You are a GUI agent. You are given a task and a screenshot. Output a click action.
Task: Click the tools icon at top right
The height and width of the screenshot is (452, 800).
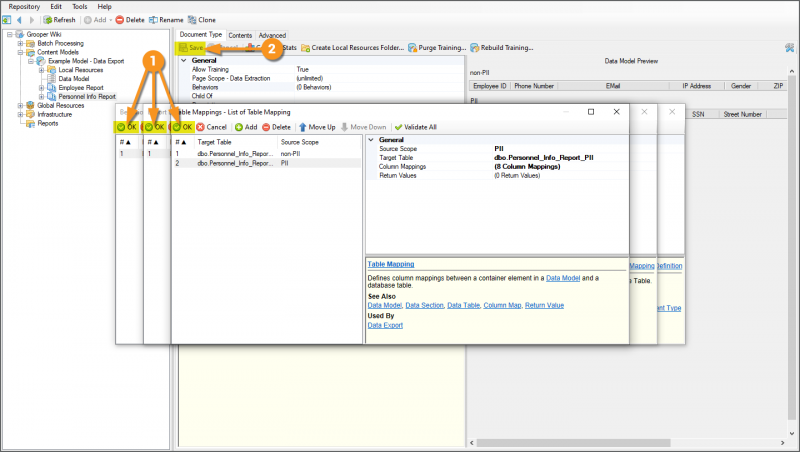click(790, 48)
